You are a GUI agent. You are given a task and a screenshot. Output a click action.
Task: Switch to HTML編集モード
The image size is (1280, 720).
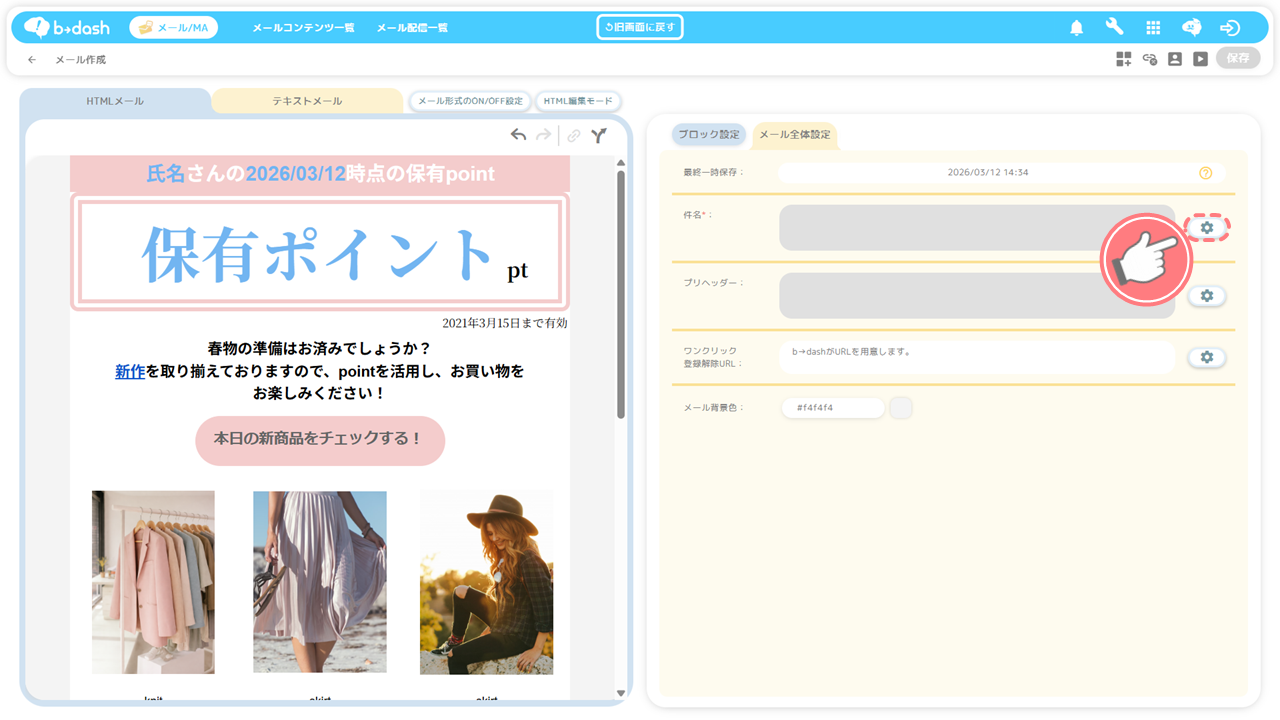click(578, 101)
